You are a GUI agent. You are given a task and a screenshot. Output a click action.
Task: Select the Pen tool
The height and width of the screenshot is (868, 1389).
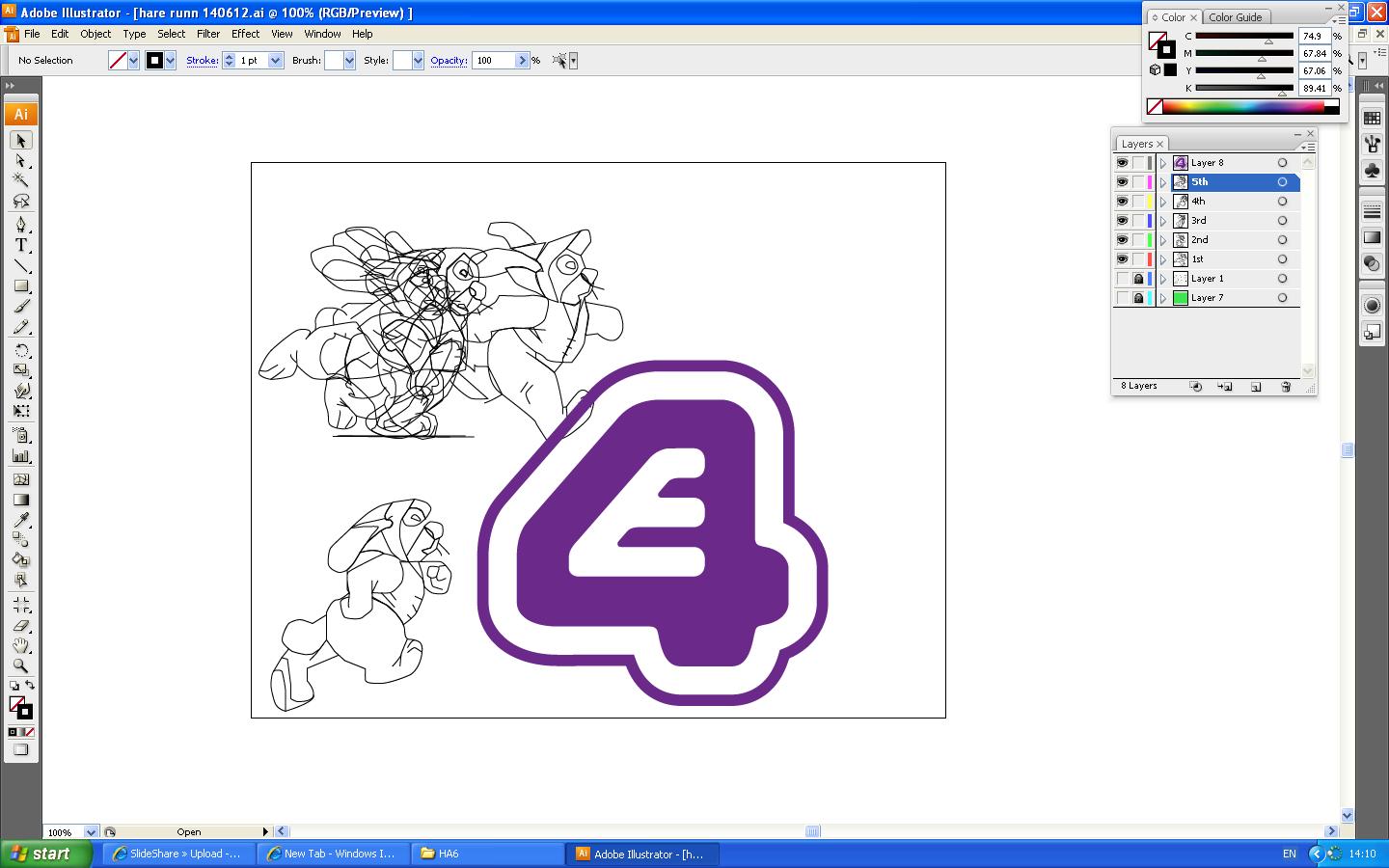(20, 225)
